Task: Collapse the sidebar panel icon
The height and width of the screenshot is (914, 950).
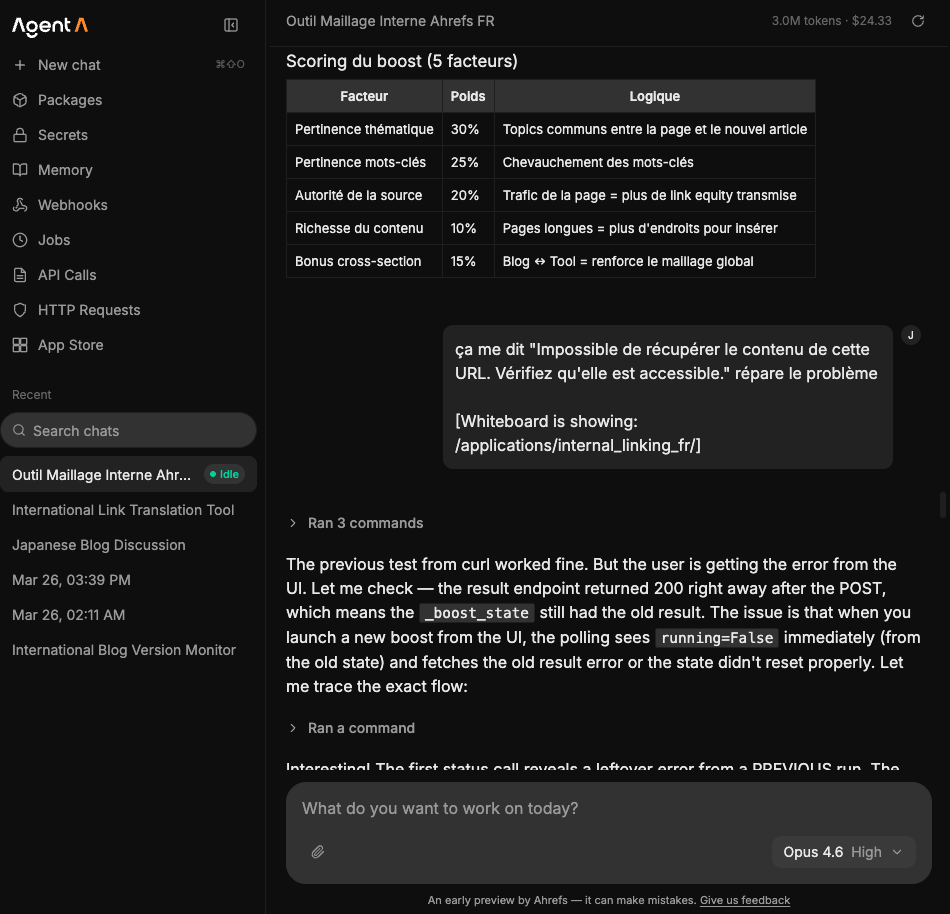Action: point(231,26)
